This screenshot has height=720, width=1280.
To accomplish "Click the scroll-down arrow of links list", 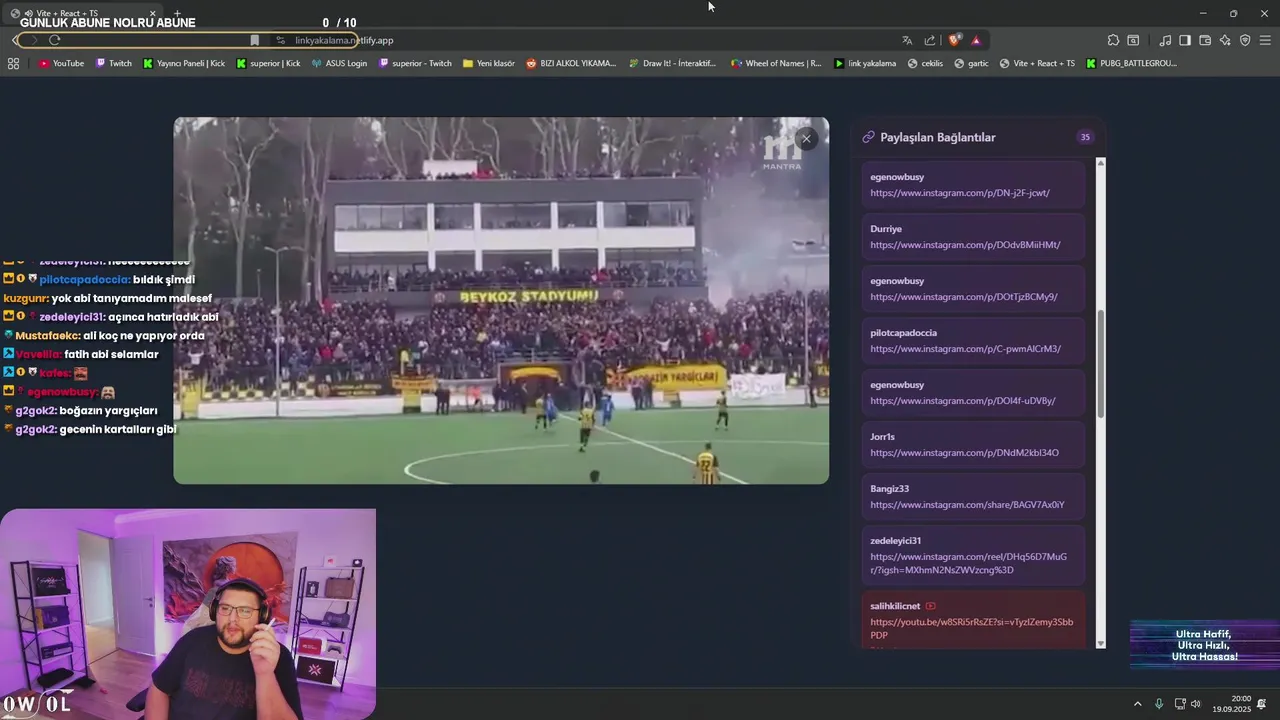I will coord(1101,643).
